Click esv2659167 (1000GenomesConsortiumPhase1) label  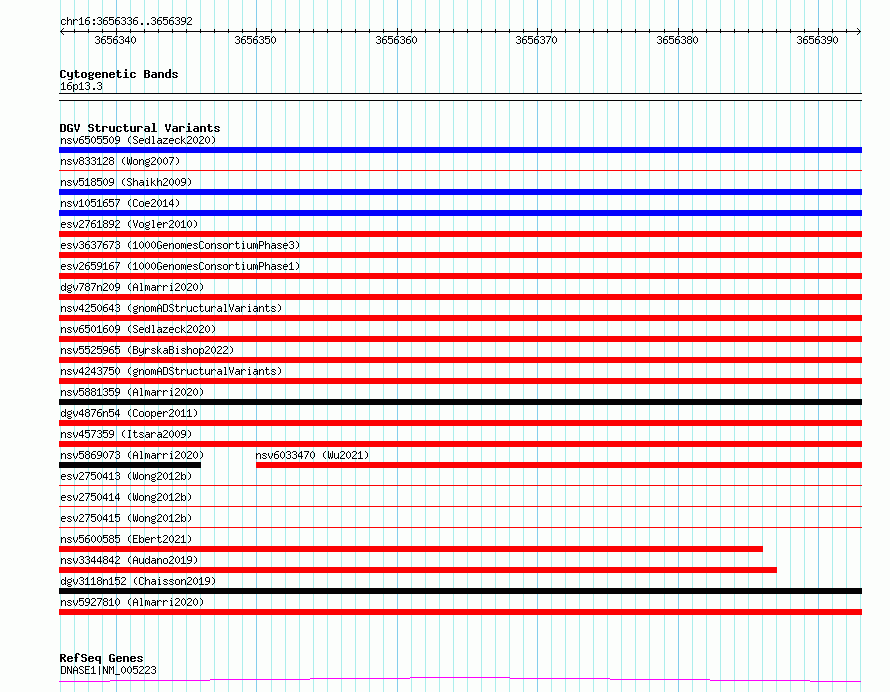(180, 266)
